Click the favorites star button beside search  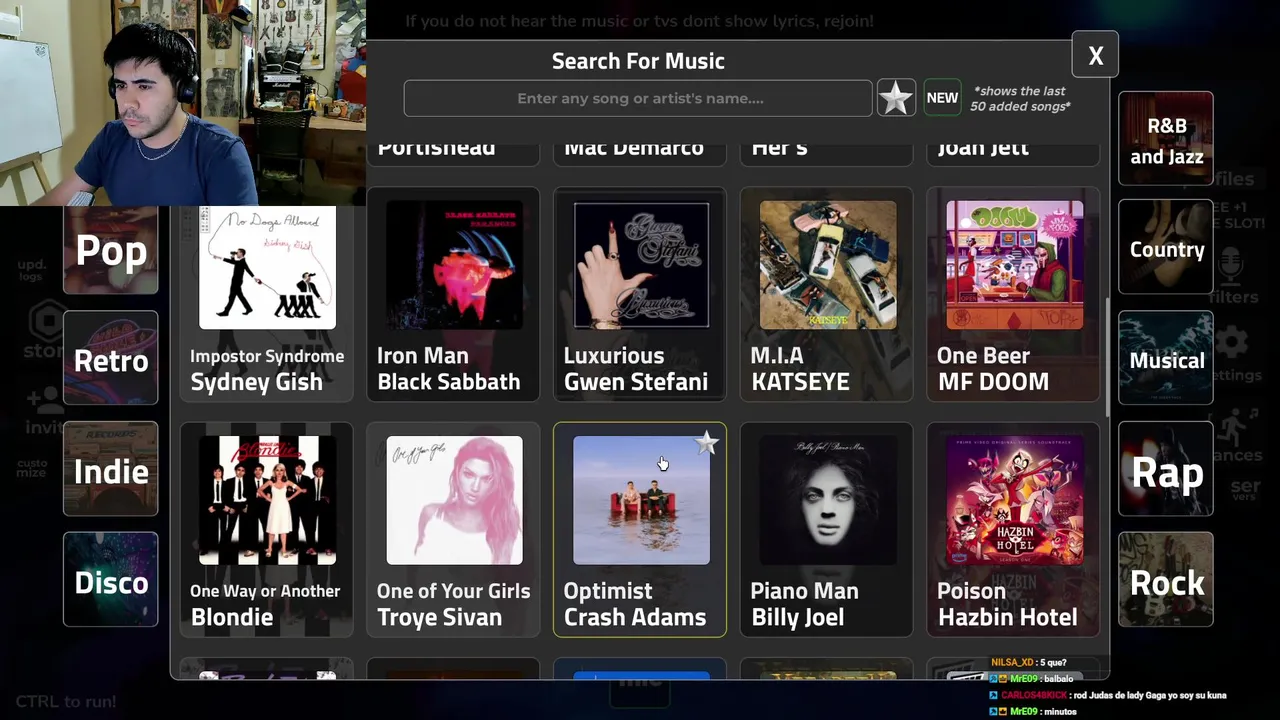coord(896,98)
